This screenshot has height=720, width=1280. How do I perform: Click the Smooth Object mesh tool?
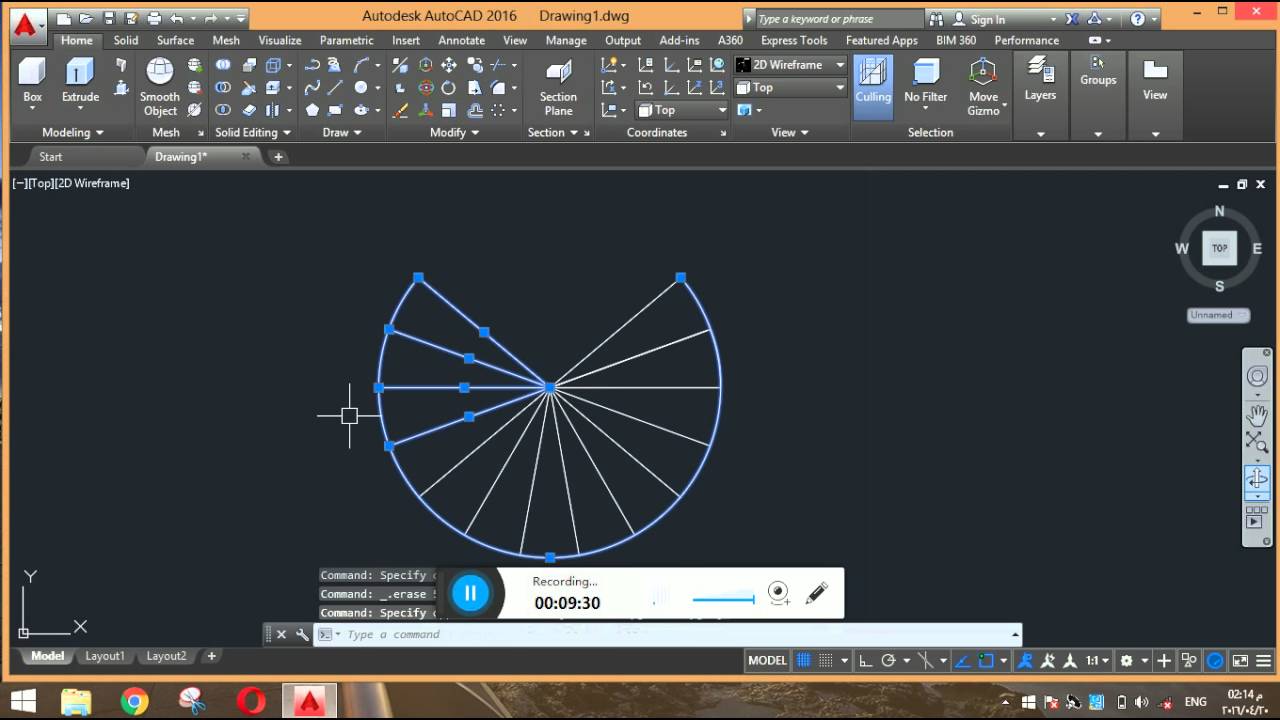coord(160,87)
